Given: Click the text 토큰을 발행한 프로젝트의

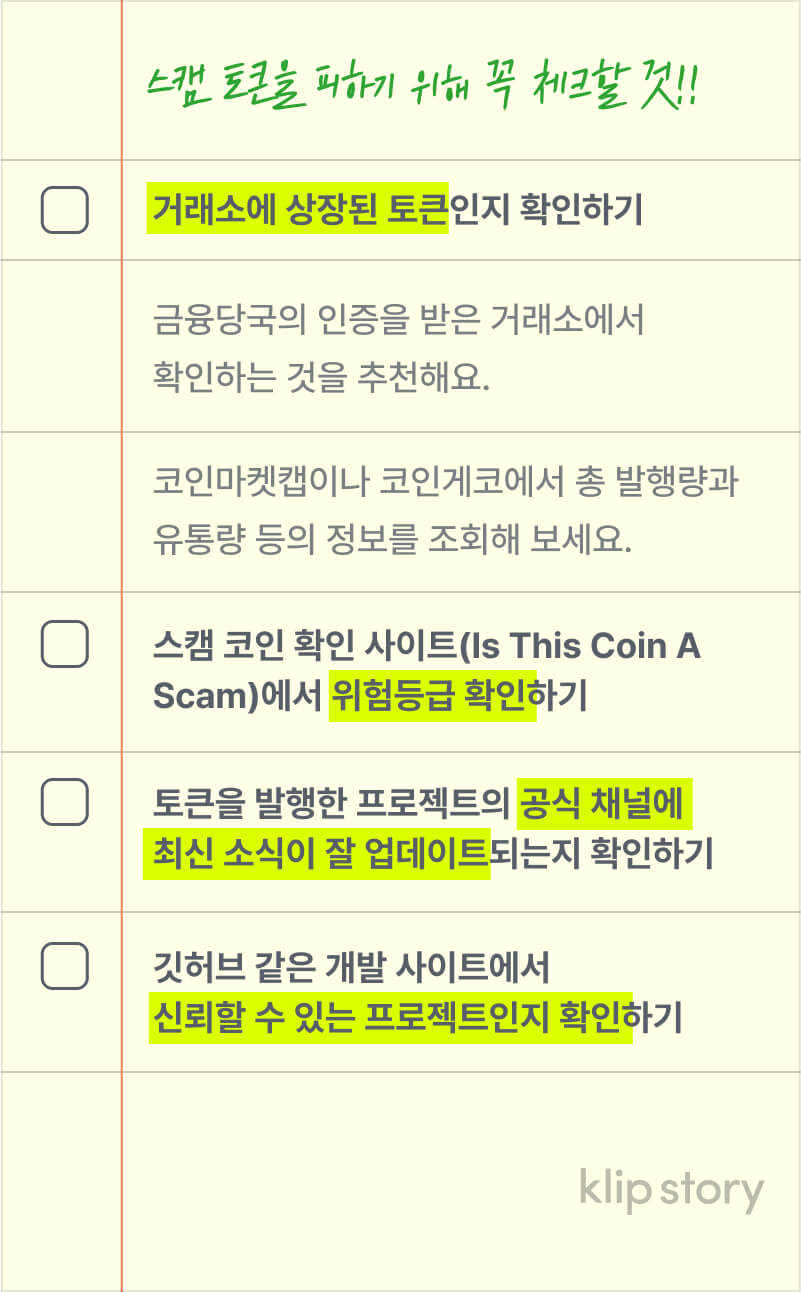Looking at the screenshot, I should click(332, 803).
